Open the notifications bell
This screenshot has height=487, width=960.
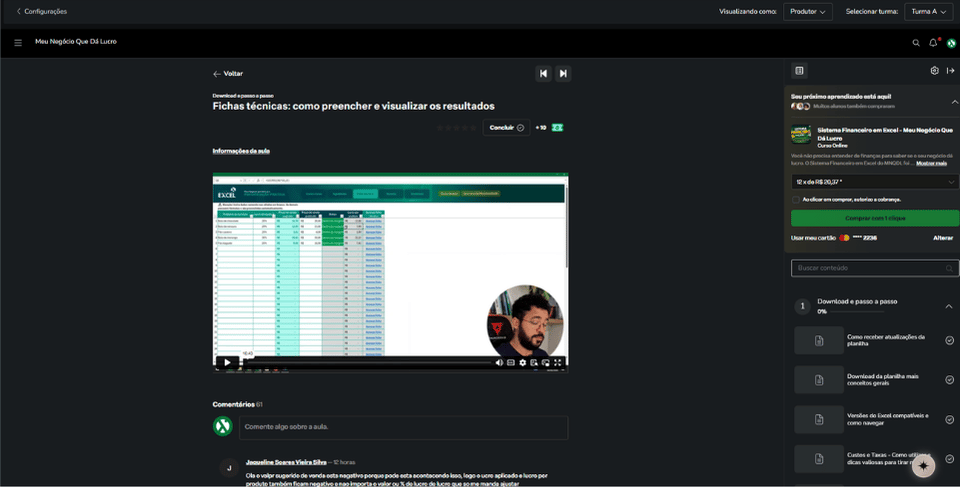tap(933, 42)
